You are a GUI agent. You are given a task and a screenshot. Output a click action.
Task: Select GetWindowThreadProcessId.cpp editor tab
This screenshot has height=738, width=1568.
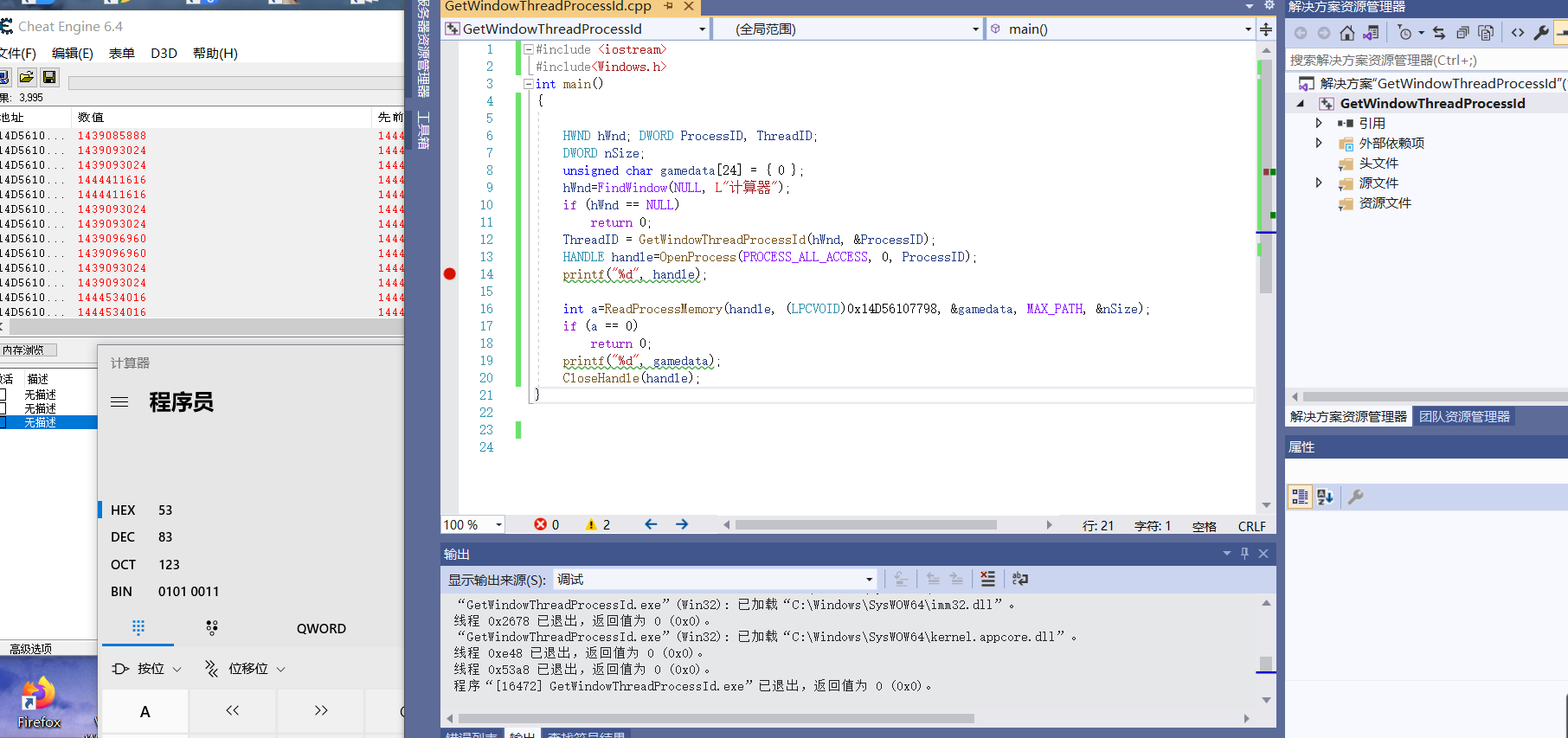pos(548,7)
